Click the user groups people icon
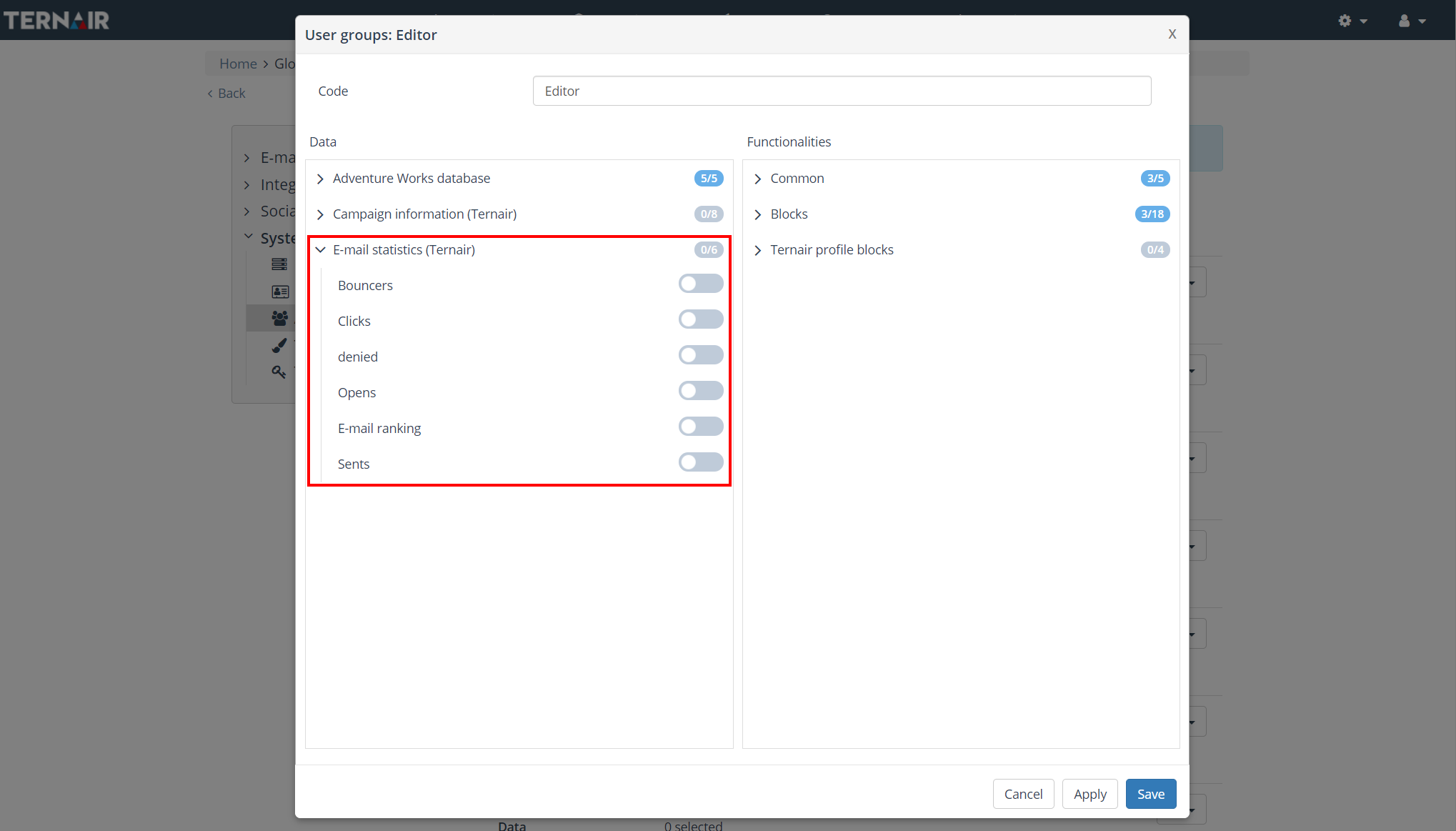 pyautogui.click(x=280, y=318)
